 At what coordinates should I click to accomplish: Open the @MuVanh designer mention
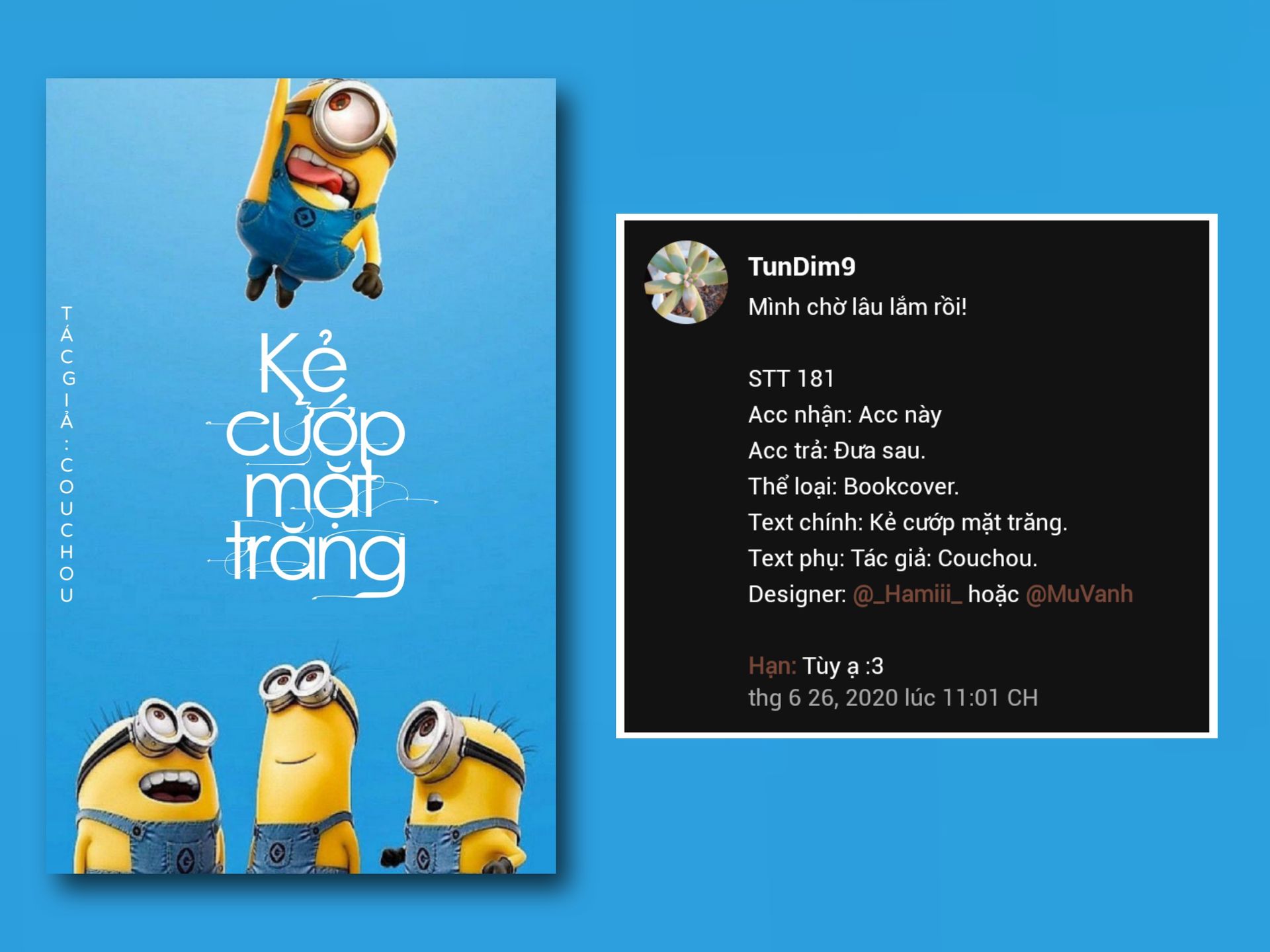click(1079, 594)
